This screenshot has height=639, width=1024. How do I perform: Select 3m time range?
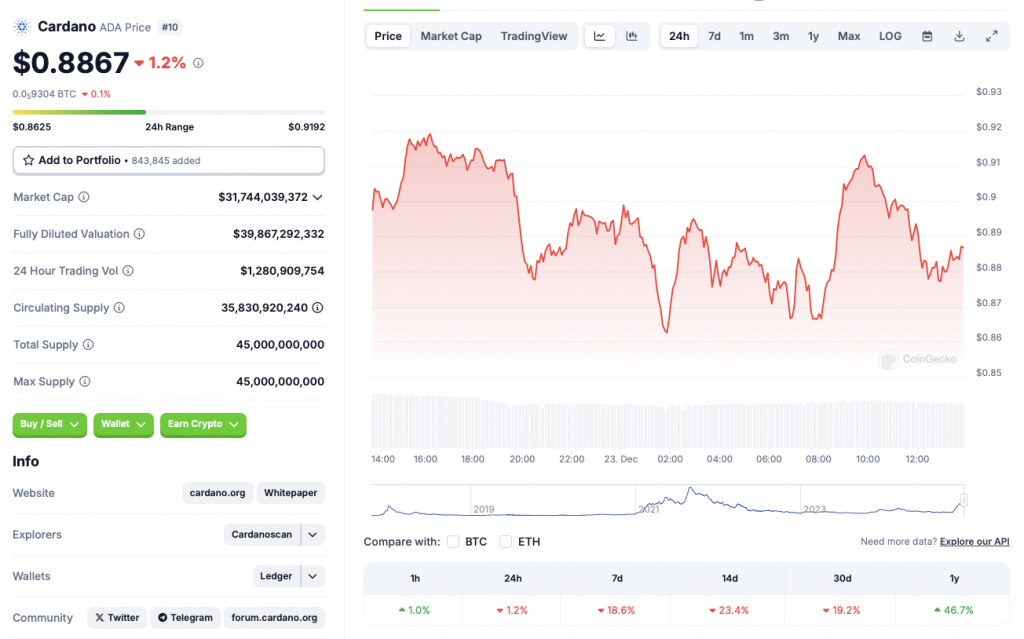781,36
